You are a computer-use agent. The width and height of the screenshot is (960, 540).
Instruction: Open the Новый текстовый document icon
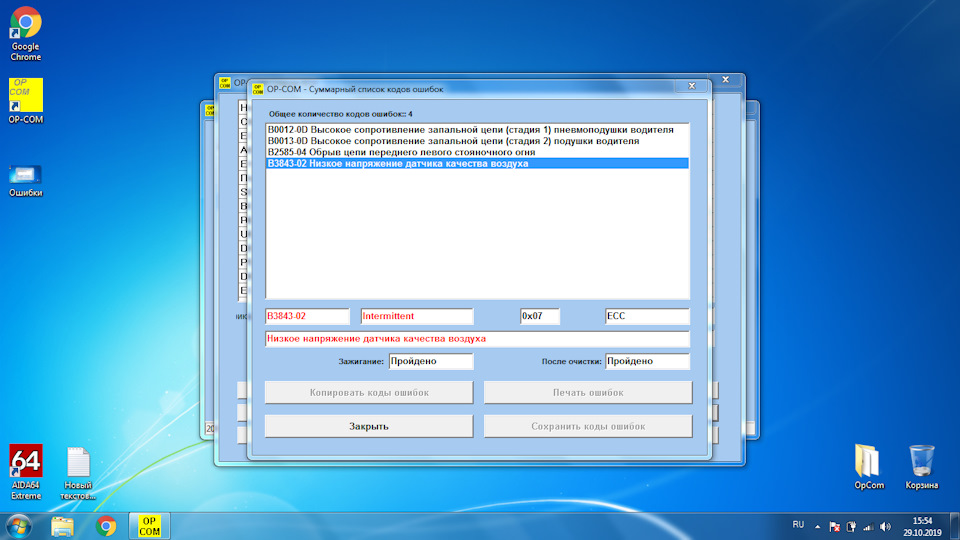click(x=79, y=463)
